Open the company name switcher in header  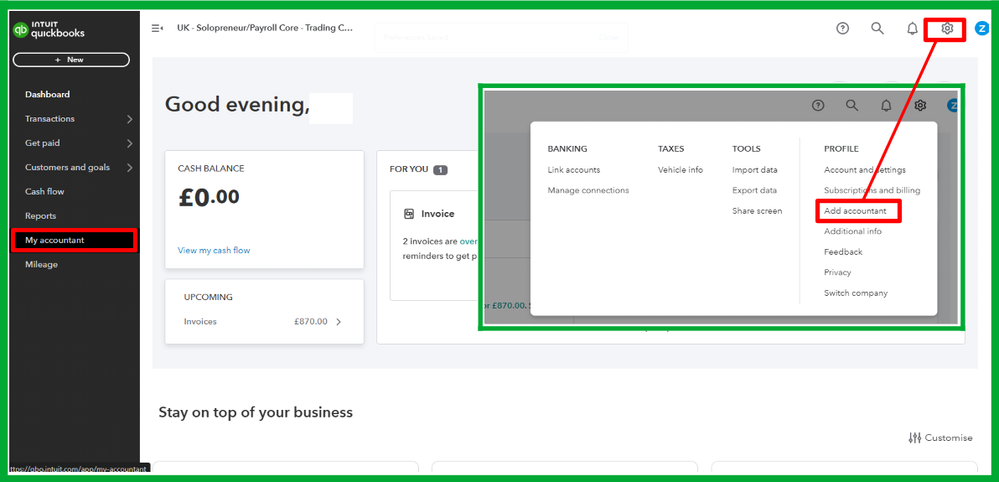(x=265, y=28)
